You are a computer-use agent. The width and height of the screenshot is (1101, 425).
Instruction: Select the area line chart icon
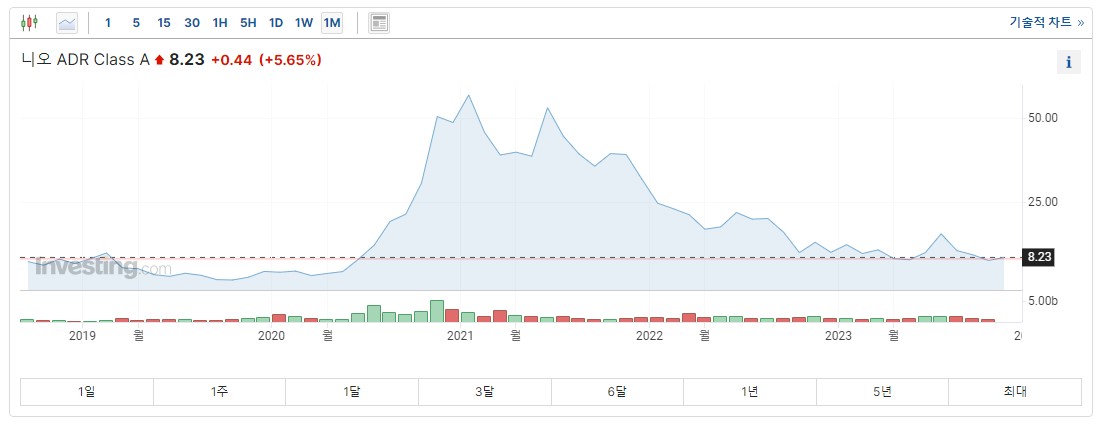pos(67,22)
